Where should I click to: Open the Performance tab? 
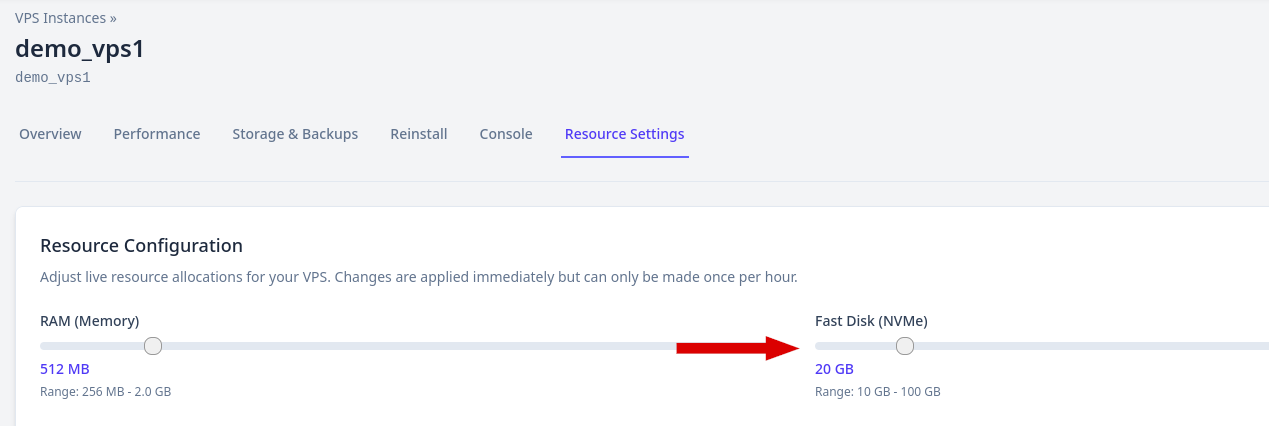157,134
